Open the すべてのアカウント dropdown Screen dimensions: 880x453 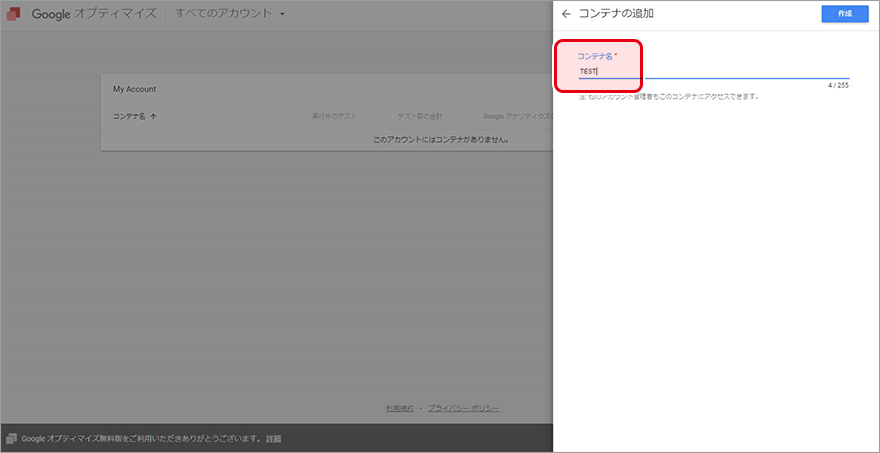[230, 13]
